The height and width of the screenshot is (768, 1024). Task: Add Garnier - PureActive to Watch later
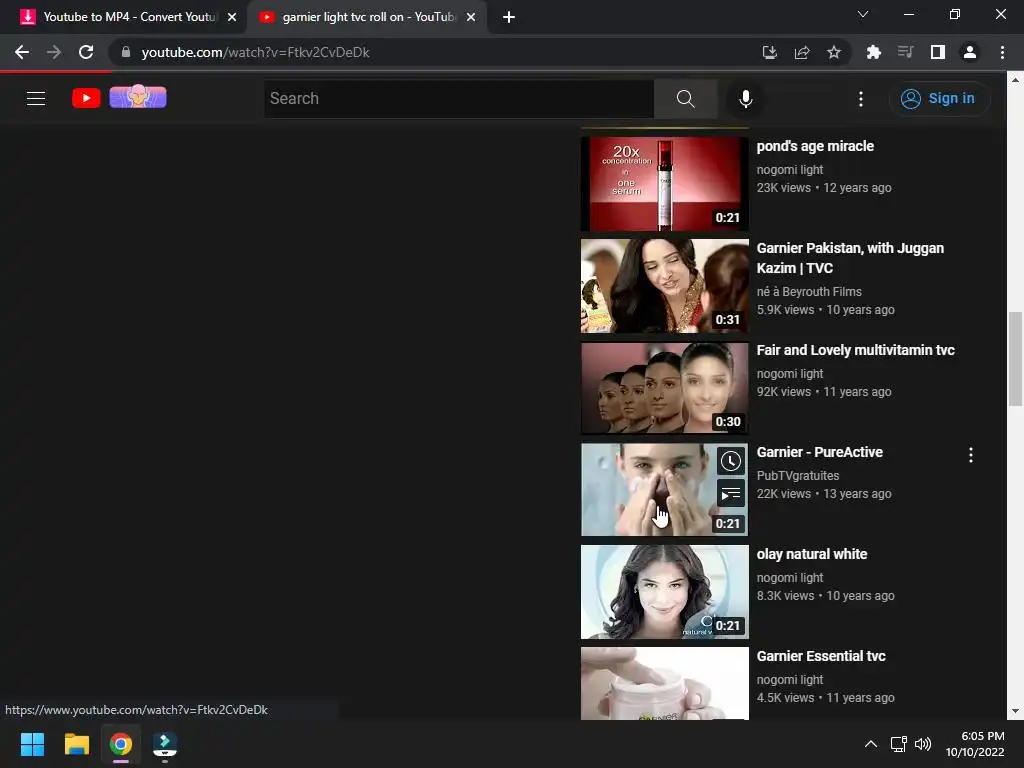pyautogui.click(x=731, y=462)
